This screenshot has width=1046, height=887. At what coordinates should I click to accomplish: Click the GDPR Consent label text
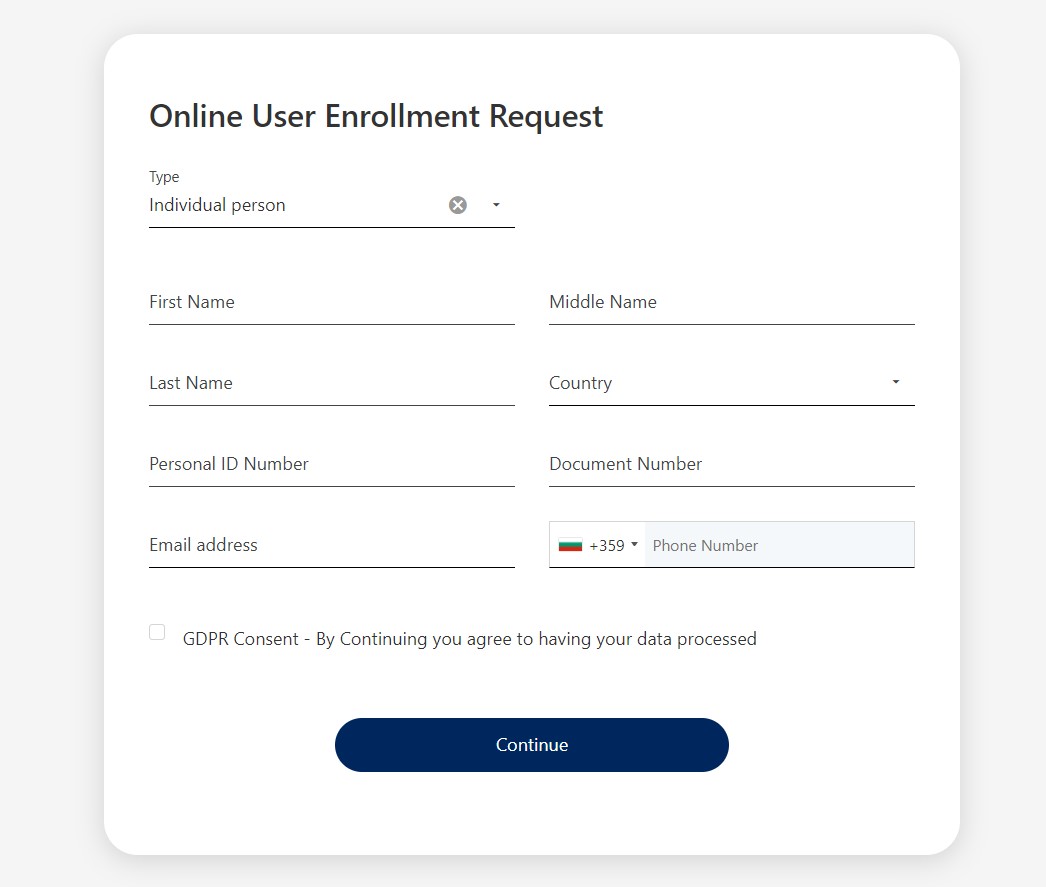click(469, 639)
